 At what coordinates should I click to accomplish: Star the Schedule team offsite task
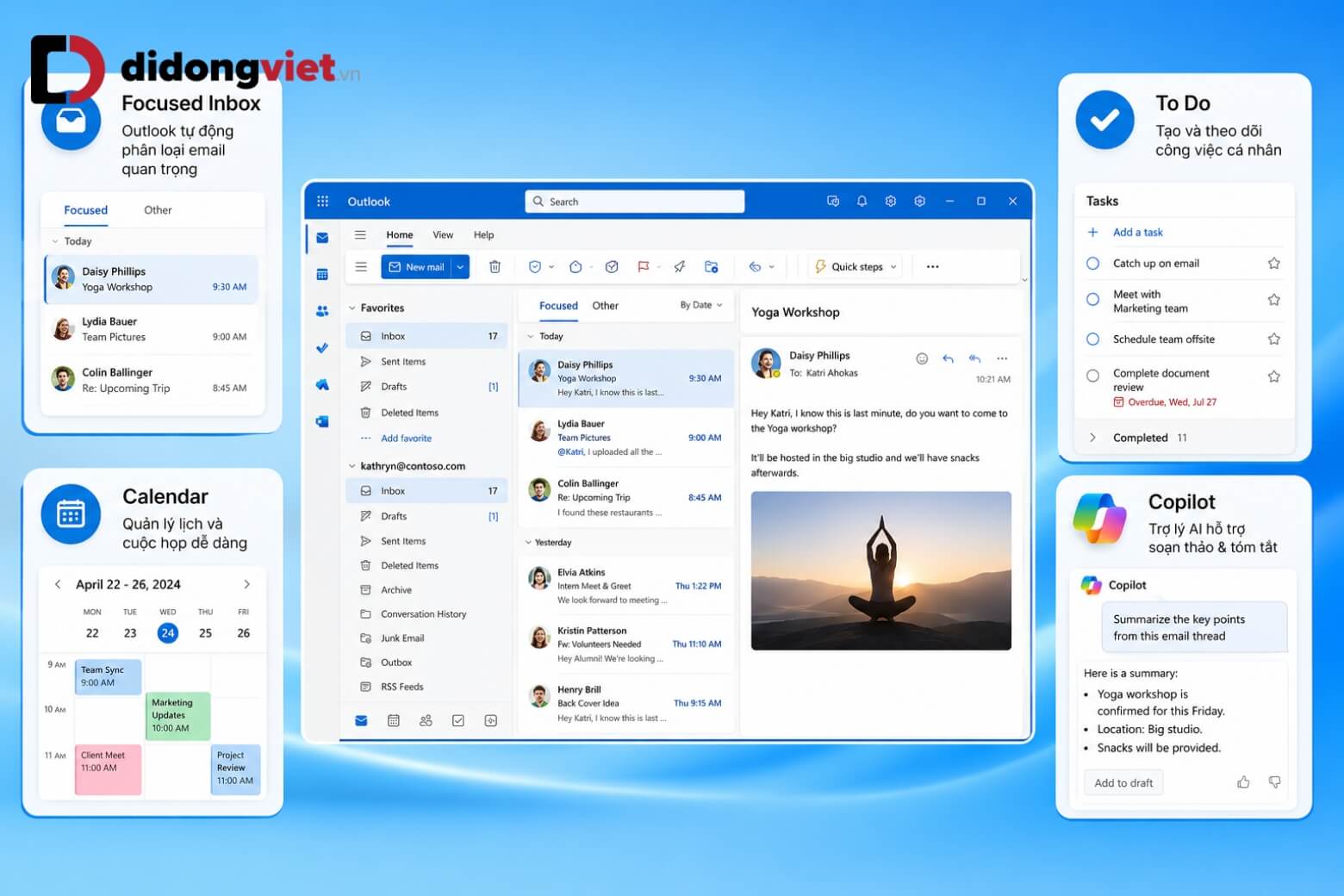point(1273,339)
